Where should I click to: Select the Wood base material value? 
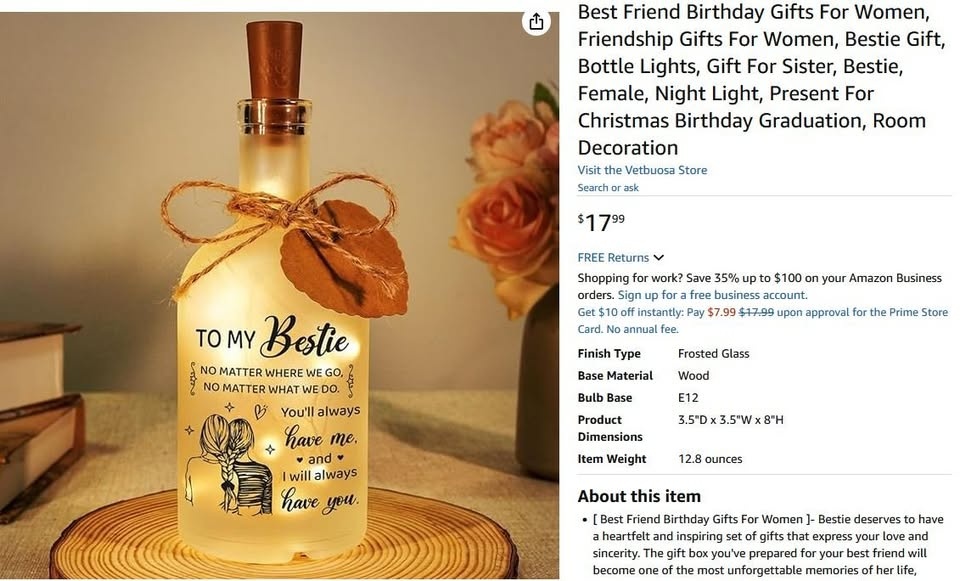pos(693,376)
